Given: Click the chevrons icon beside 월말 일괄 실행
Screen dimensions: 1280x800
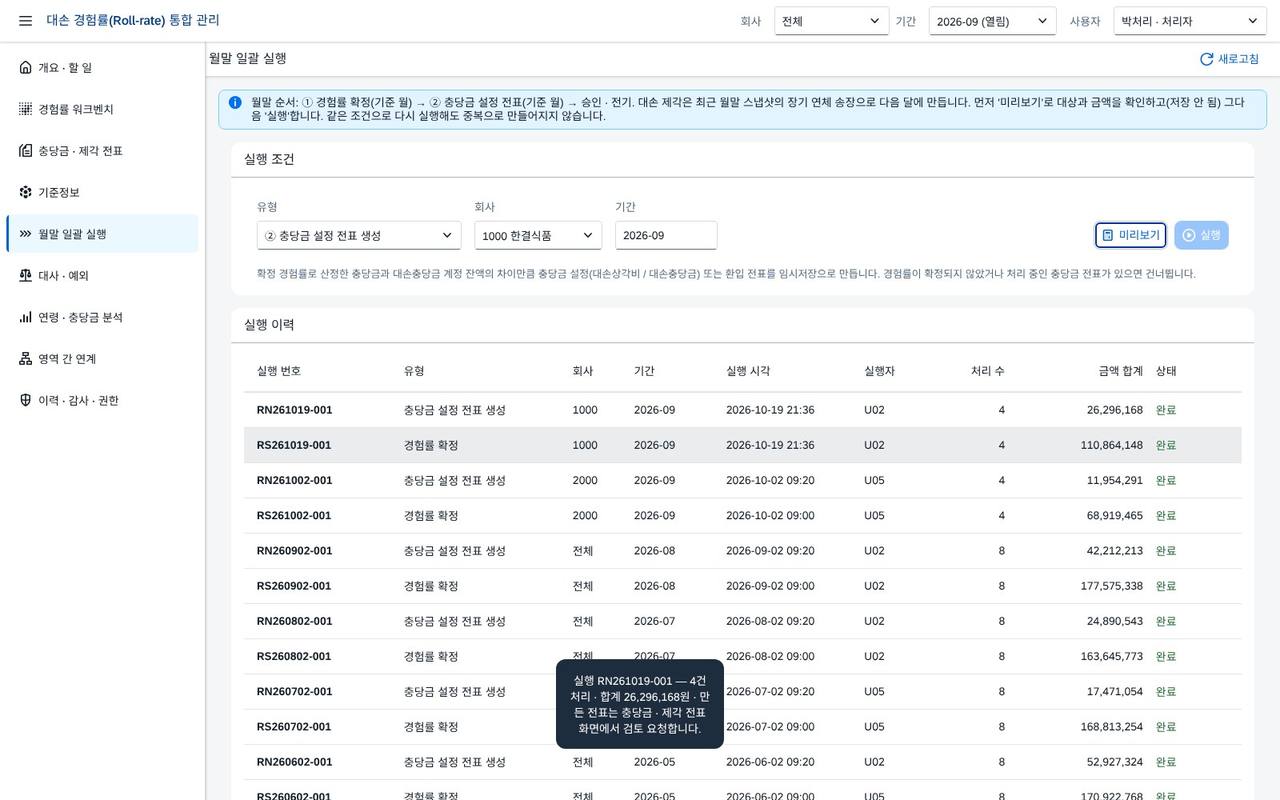Looking at the screenshot, I should tap(25, 234).
